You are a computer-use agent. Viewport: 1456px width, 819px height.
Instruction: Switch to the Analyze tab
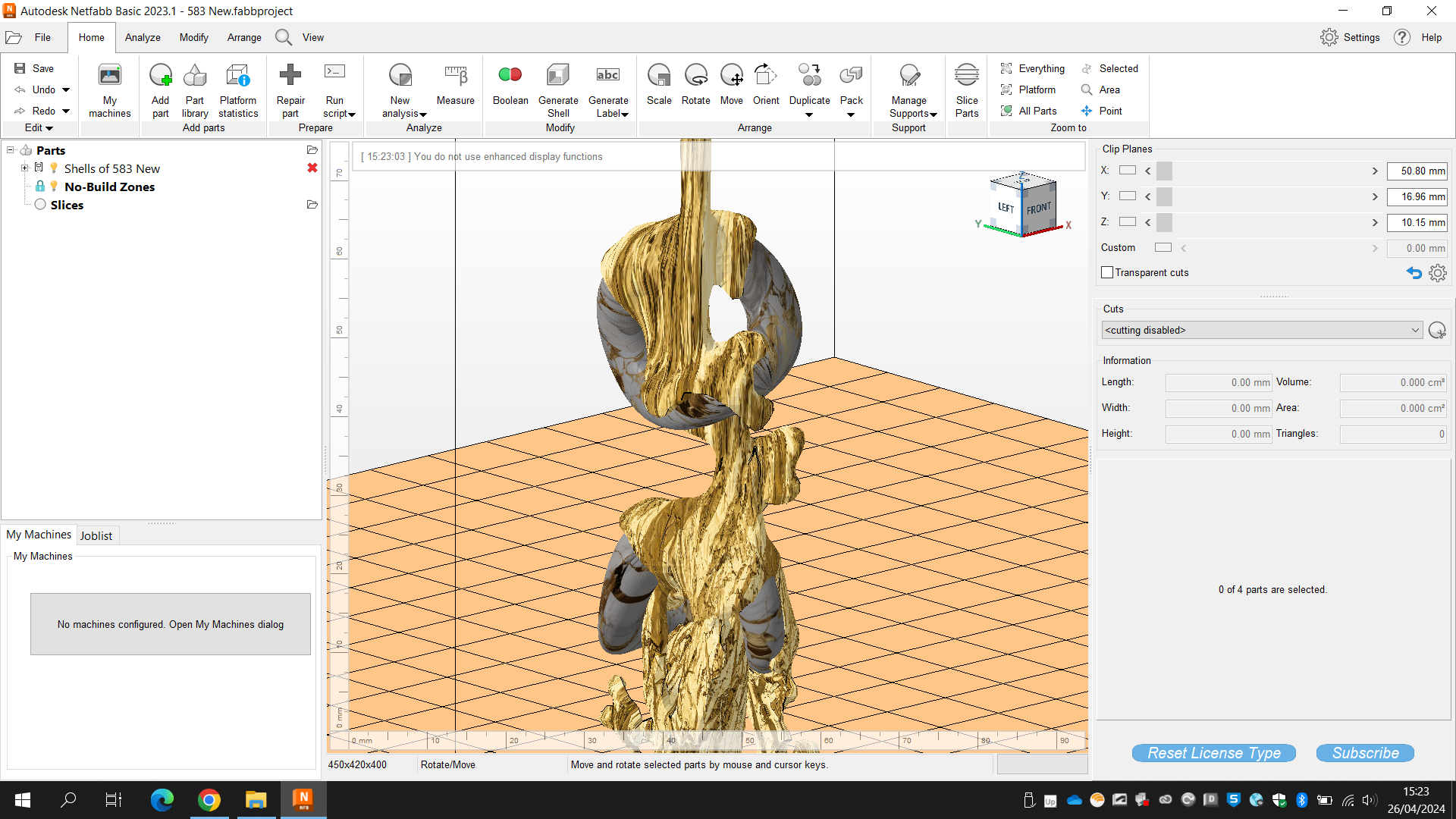143,37
